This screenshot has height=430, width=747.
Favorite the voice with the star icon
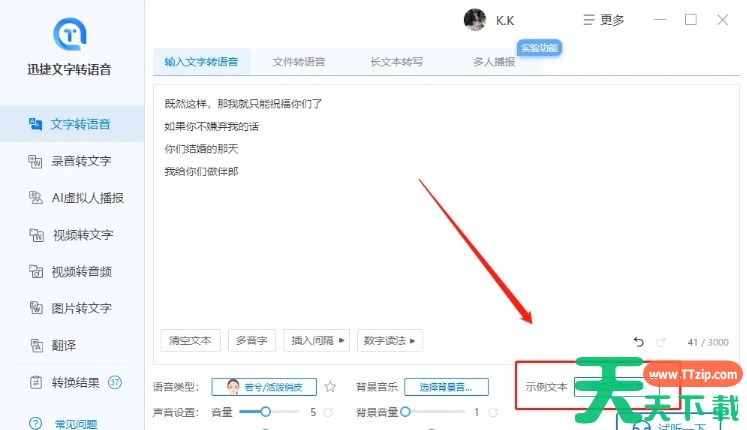coord(330,387)
